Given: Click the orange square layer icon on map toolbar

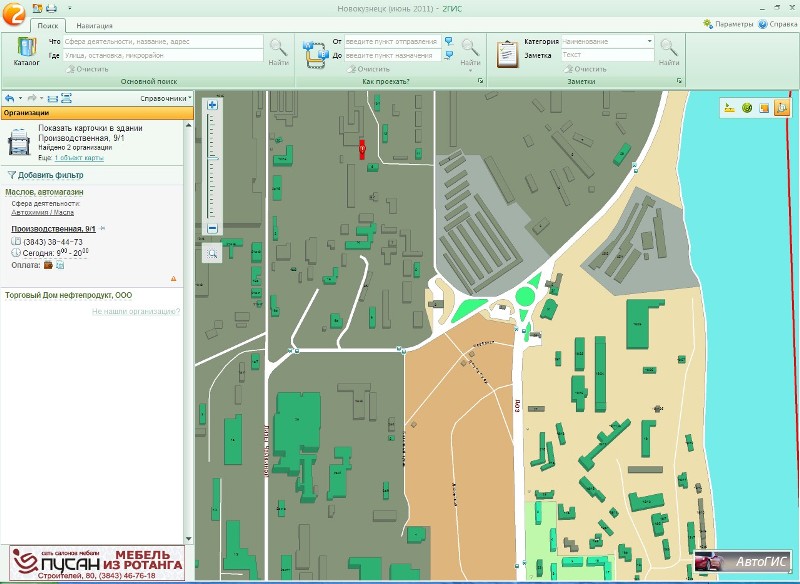Looking at the screenshot, I should point(764,108).
